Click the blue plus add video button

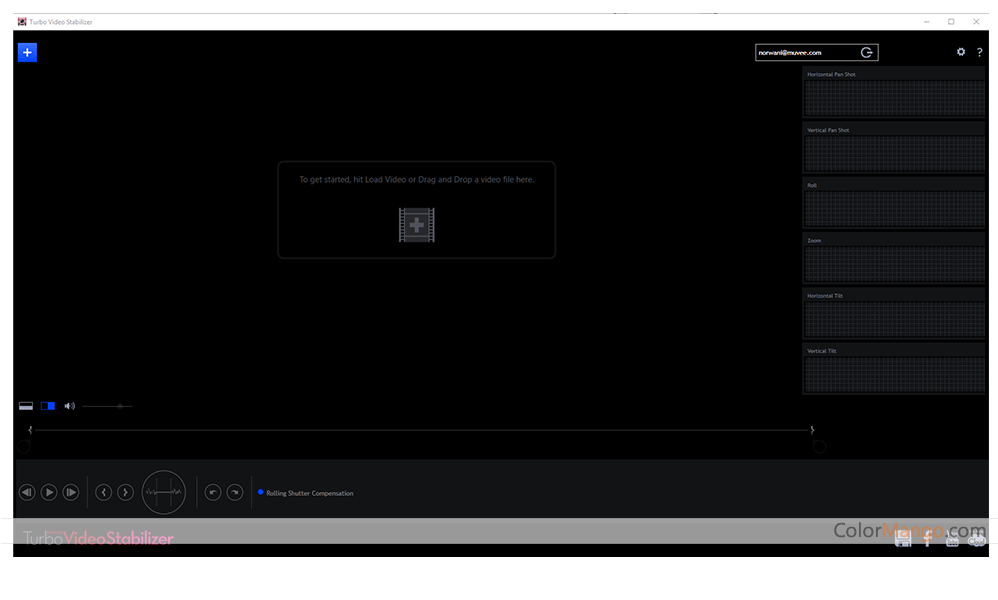27,52
